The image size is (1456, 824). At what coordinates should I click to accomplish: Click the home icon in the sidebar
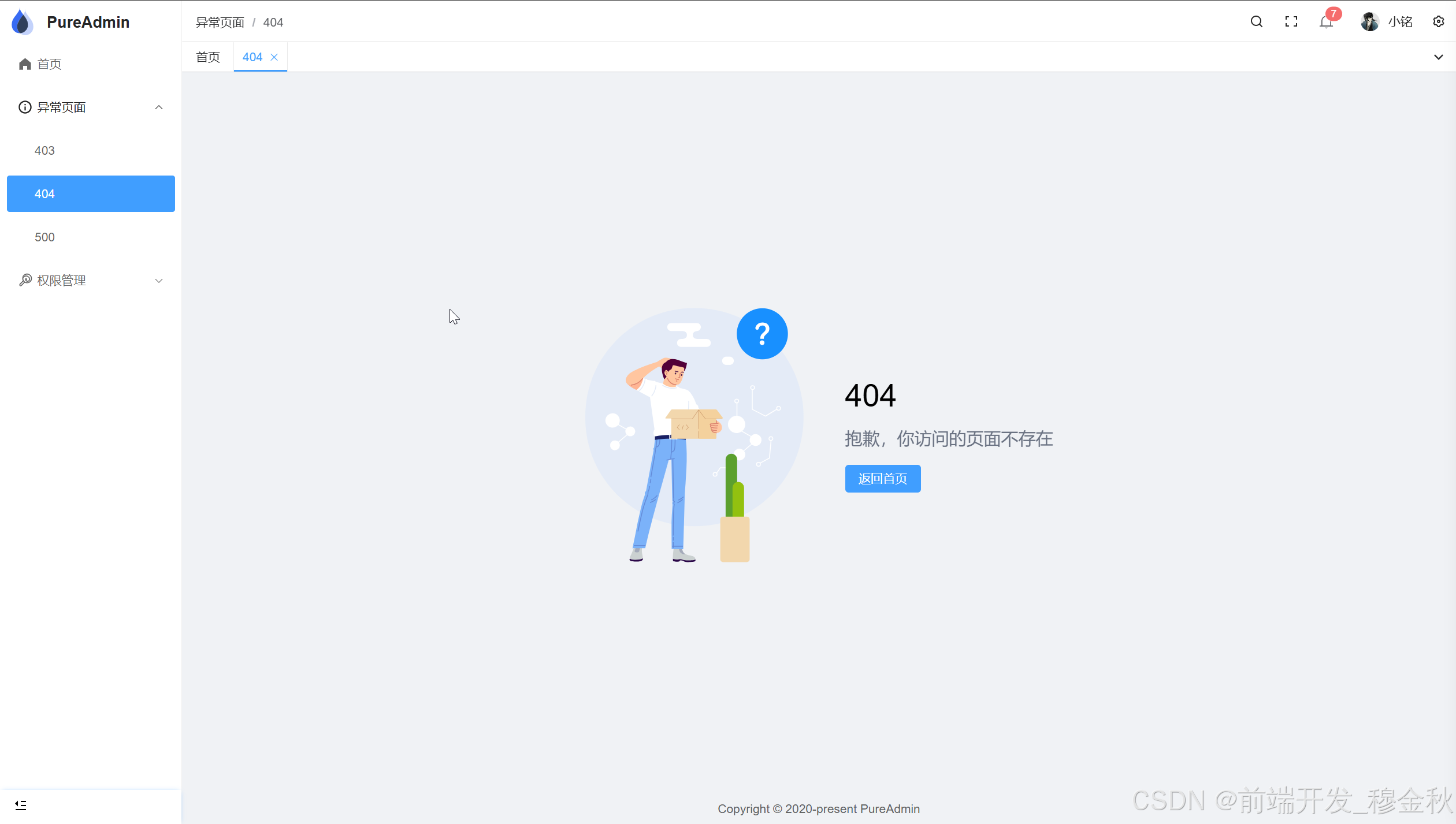point(25,64)
